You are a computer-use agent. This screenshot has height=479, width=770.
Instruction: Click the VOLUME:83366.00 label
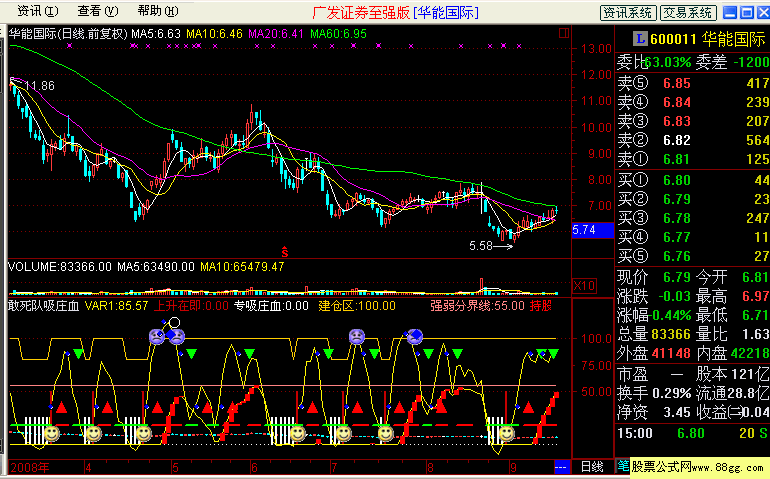pos(60,267)
